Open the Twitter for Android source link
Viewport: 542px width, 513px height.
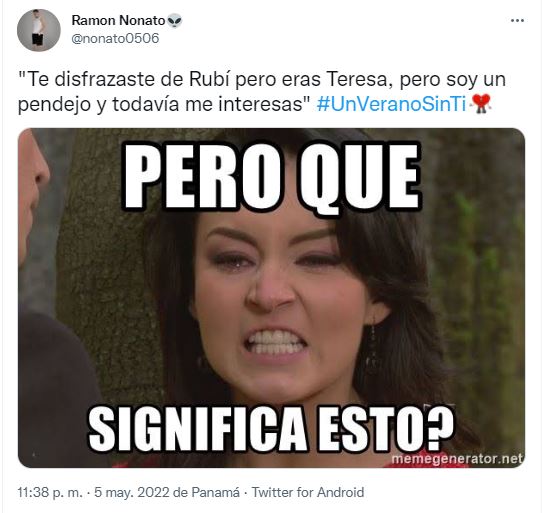click(x=308, y=492)
